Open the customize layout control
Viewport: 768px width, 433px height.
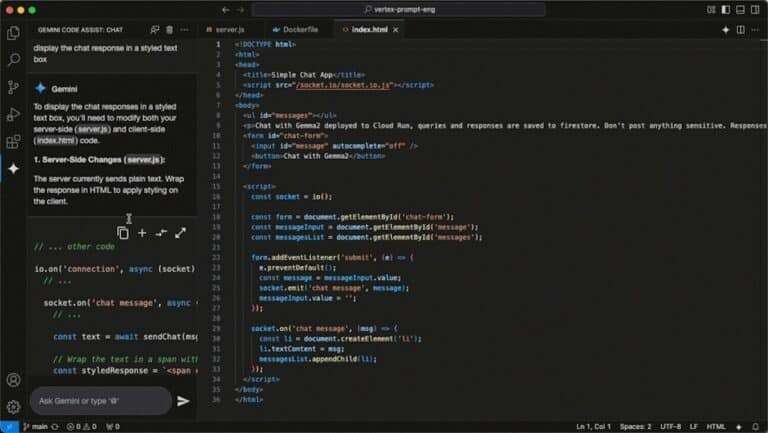pos(711,10)
